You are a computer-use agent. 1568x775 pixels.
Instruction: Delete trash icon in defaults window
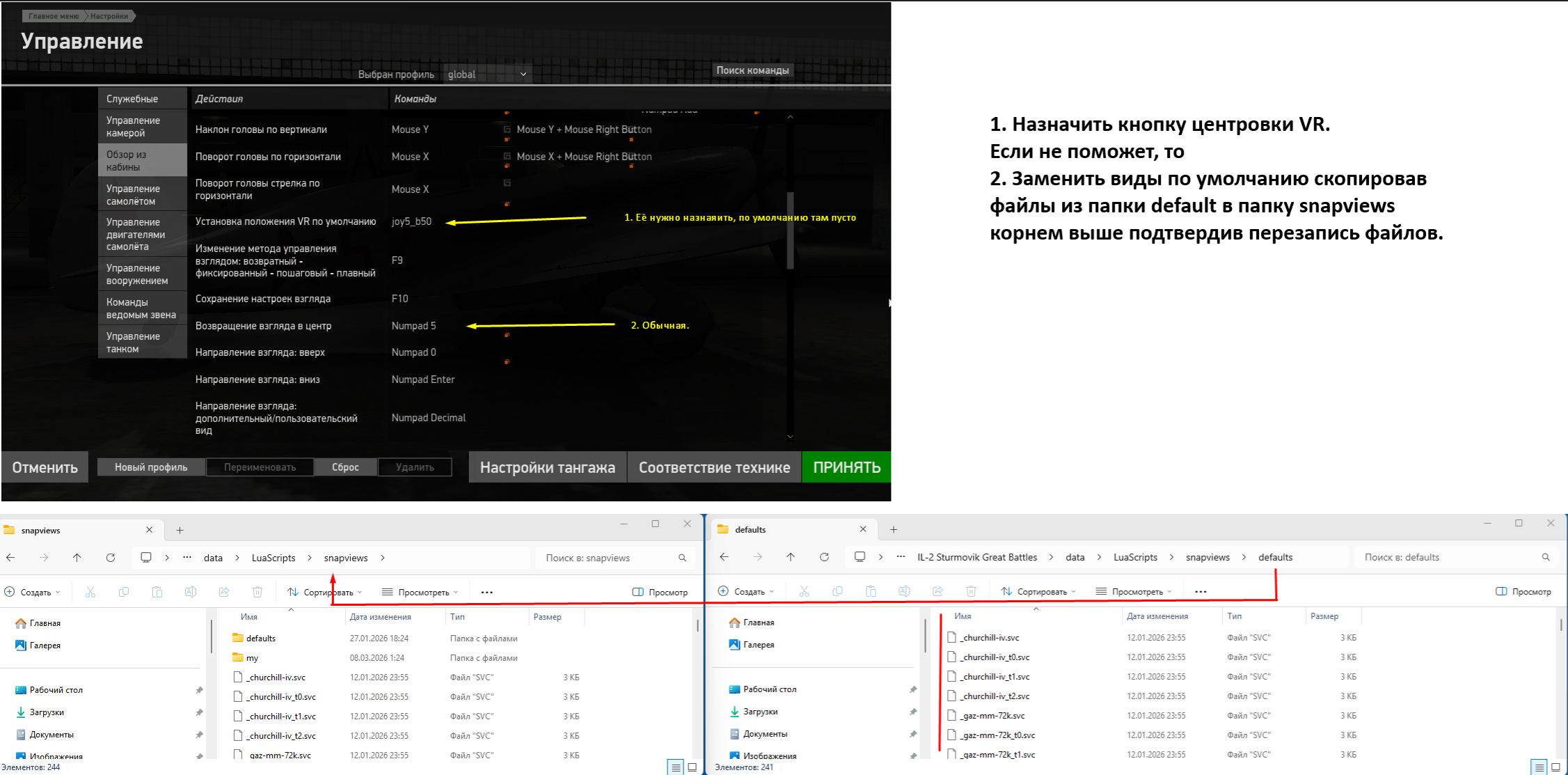pyautogui.click(x=971, y=591)
